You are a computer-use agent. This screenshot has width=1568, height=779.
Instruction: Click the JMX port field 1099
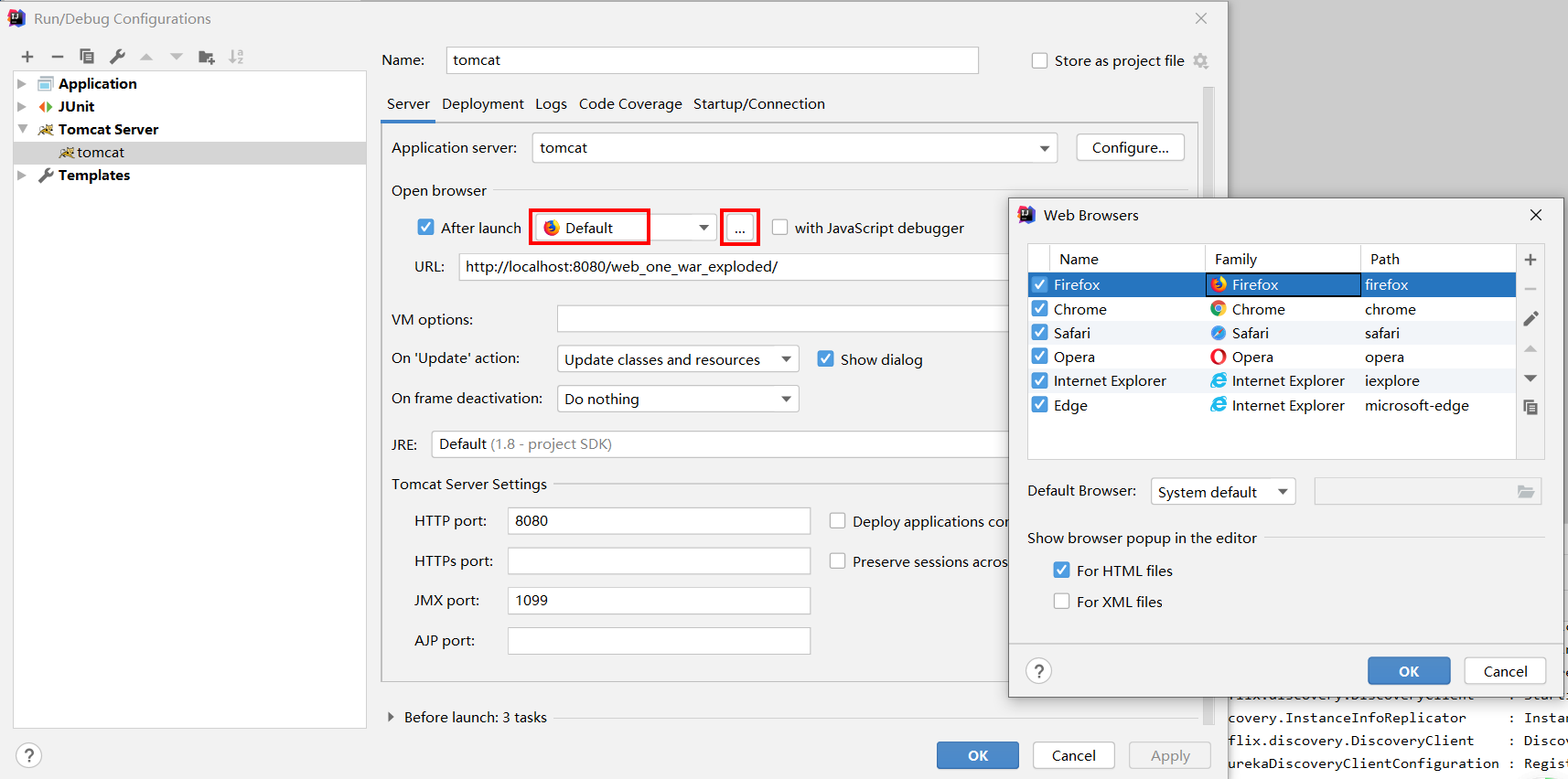[659, 600]
